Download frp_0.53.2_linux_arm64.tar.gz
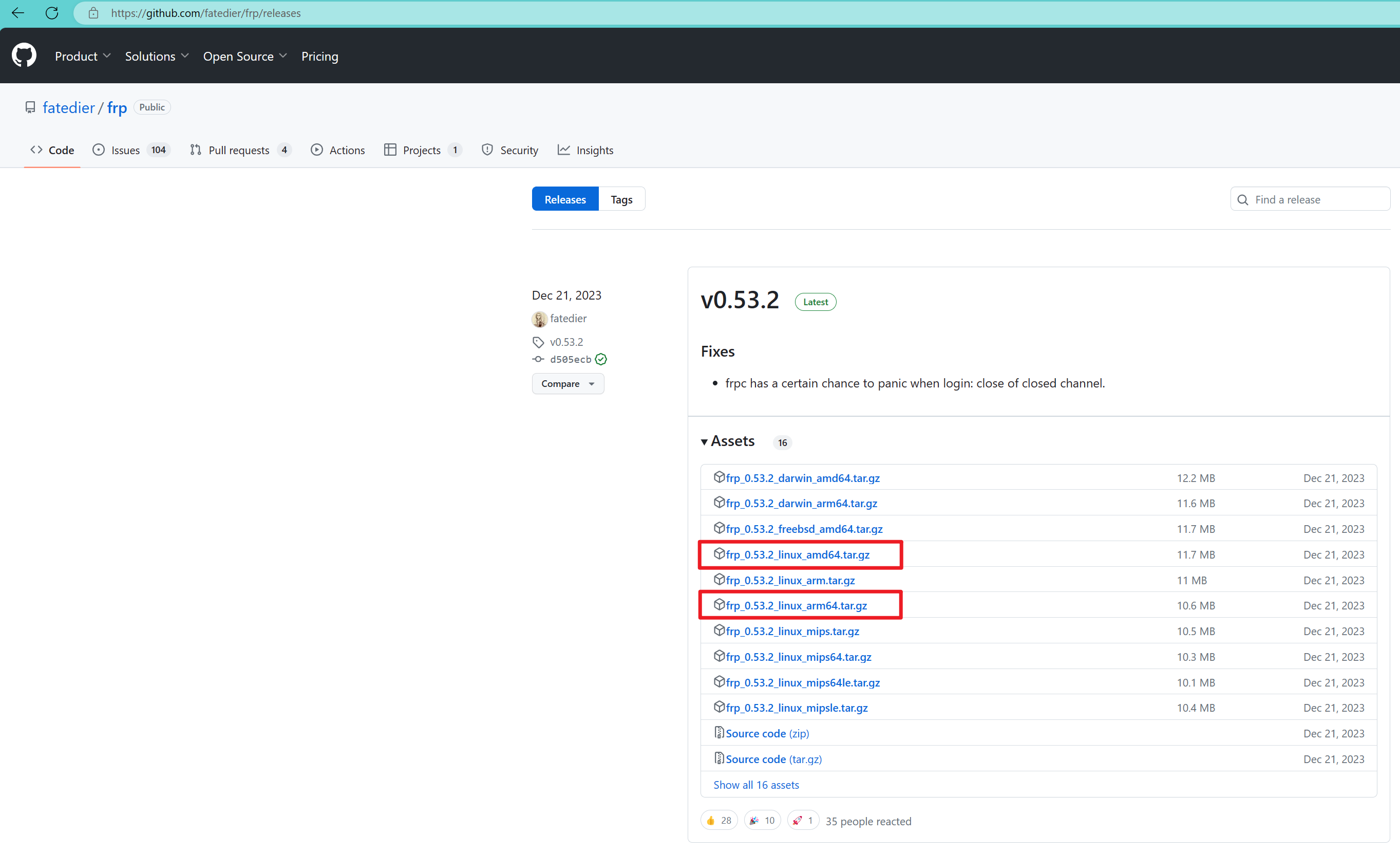 797,606
